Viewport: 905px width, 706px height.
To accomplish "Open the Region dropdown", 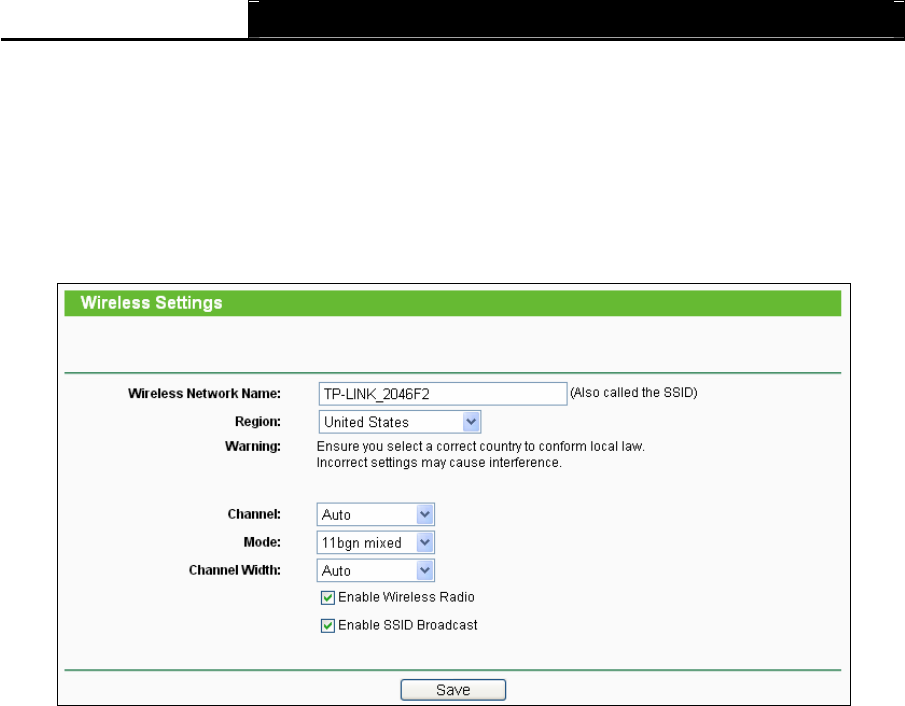I will [x=399, y=422].
